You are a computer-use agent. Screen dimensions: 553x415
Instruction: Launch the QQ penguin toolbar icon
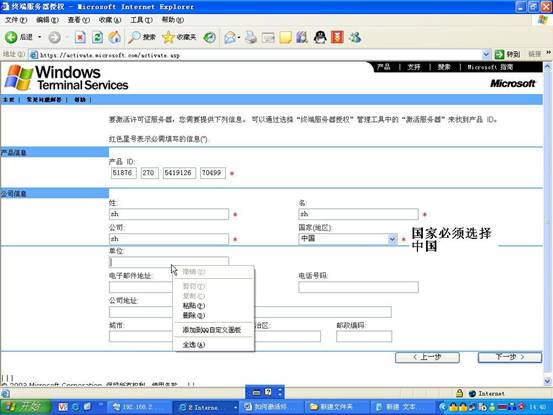click(320, 37)
